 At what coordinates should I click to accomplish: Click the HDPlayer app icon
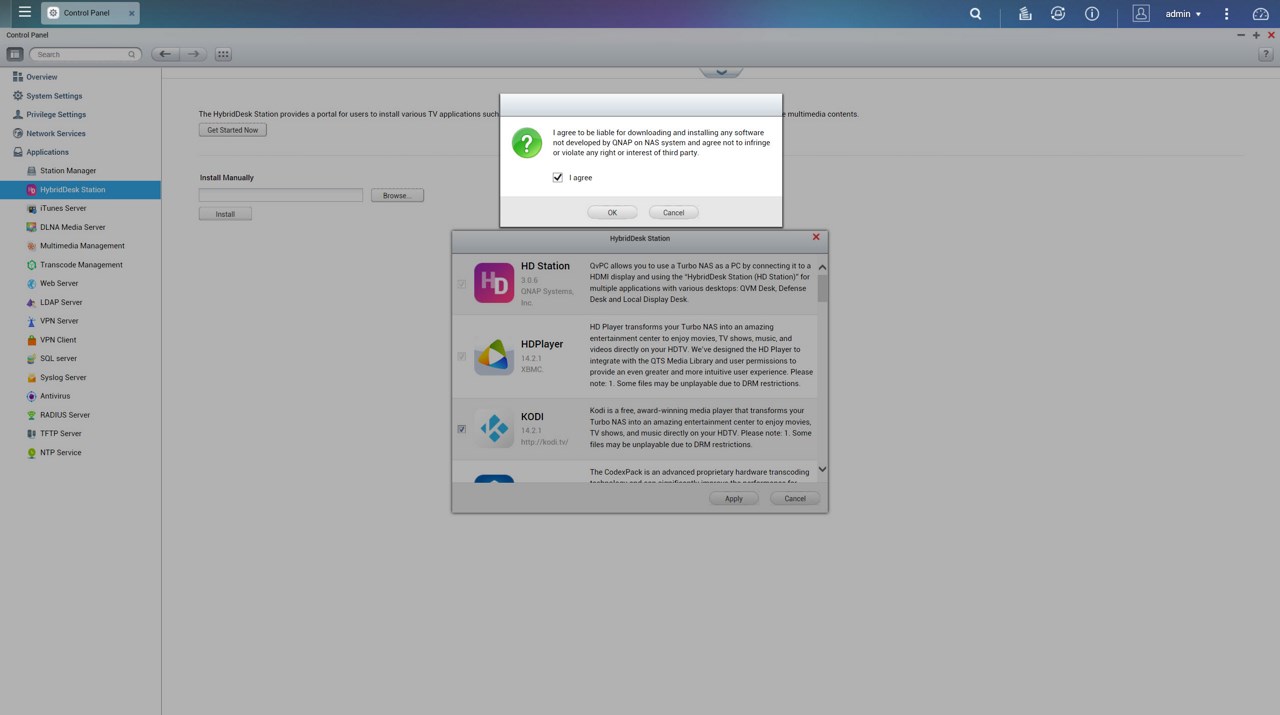coord(494,355)
